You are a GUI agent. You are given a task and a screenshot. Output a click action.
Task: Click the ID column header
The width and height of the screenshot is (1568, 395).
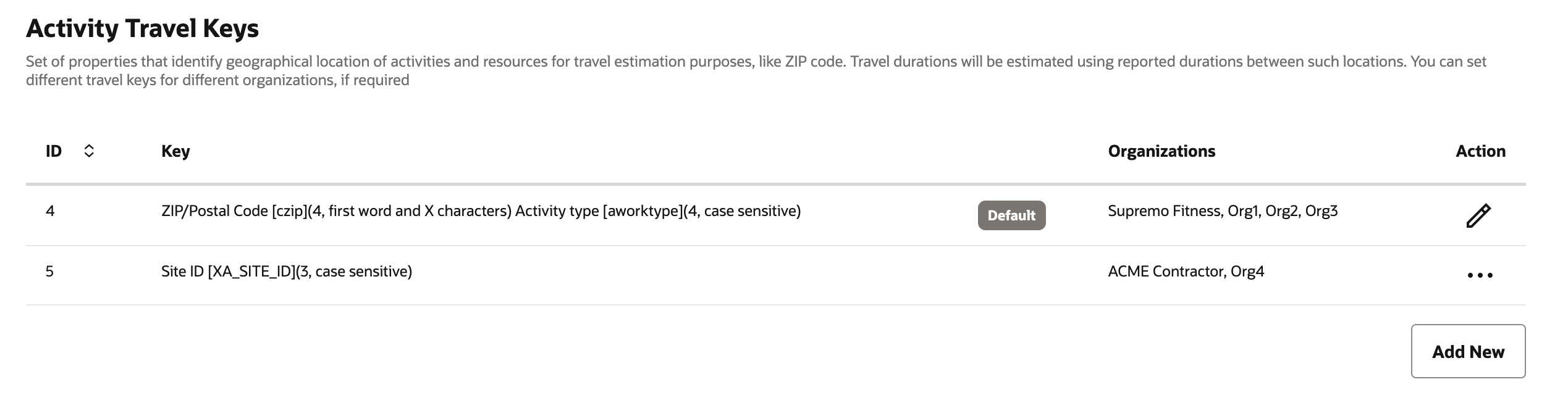pos(54,151)
